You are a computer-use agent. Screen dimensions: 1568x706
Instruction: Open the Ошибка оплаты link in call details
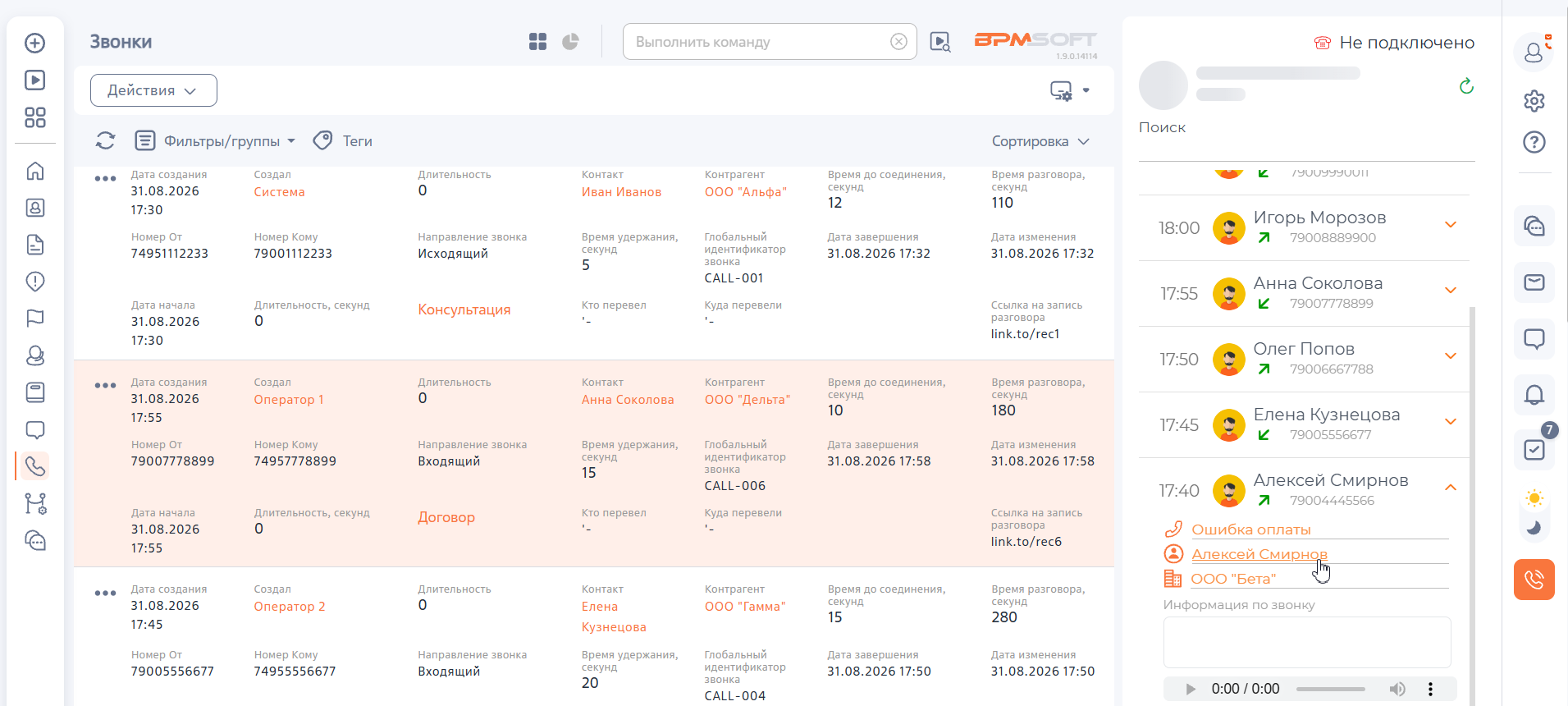tap(1251, 529)
